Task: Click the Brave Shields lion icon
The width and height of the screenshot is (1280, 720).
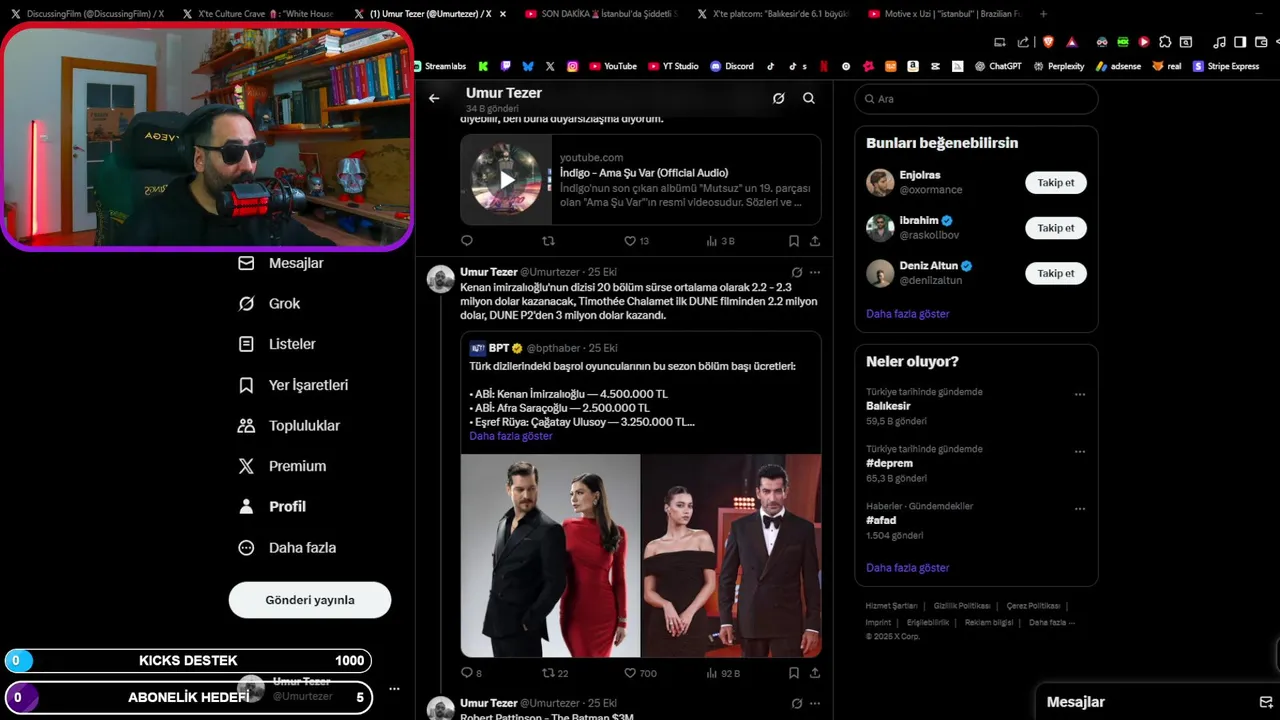Action: [1048, 42]
